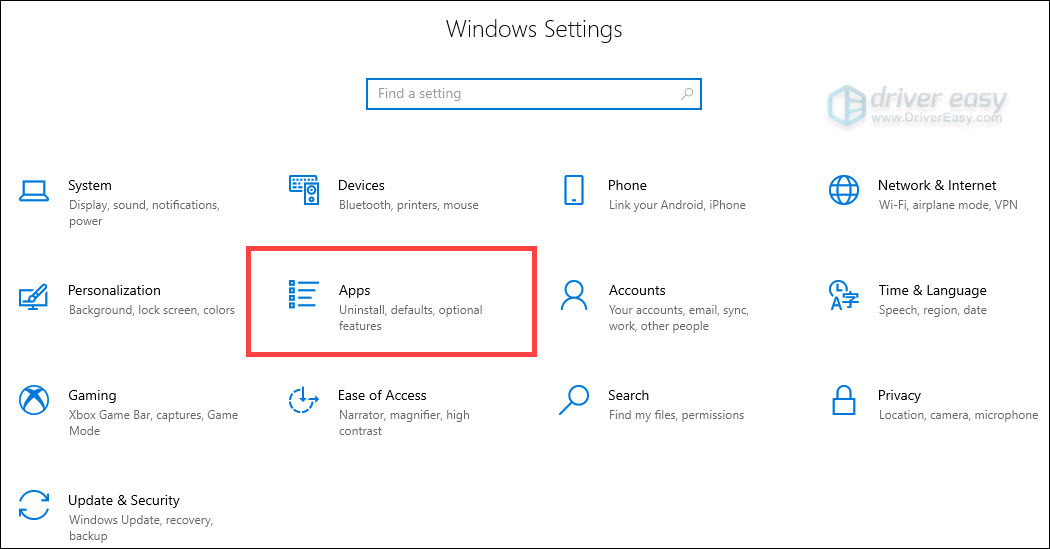The height and width of the screenshot is (549, 1050).
Task: Open the Gaming Xbox icon
Action: pos(33,400)
